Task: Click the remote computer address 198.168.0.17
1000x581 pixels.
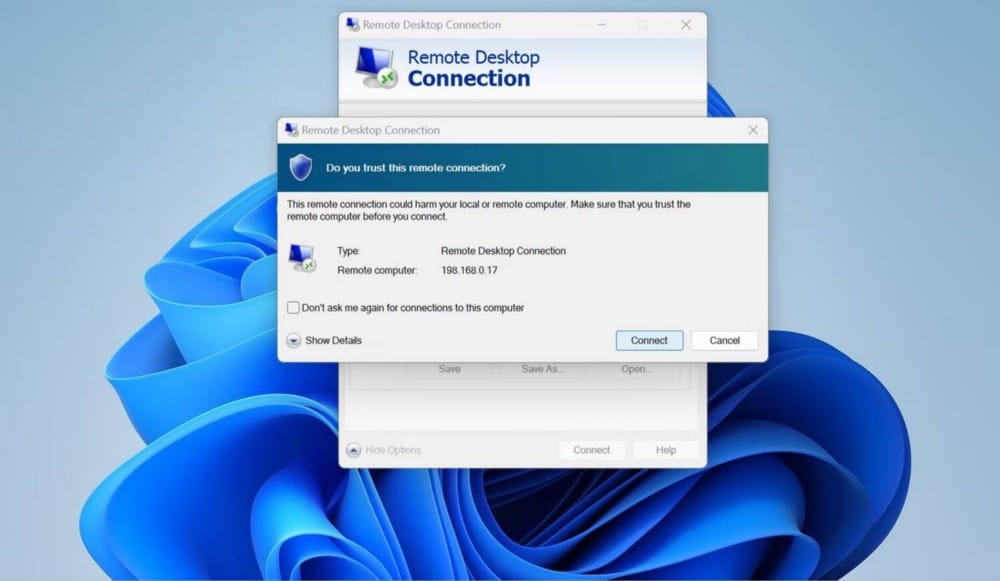Action: (469, 271)
